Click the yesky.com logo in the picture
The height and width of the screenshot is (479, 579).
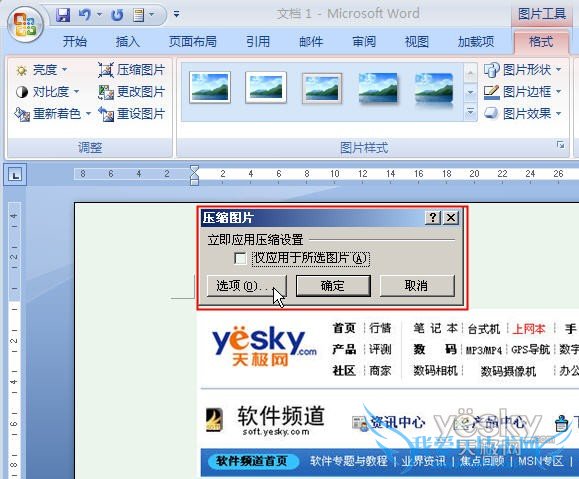(x=264, y=346)
